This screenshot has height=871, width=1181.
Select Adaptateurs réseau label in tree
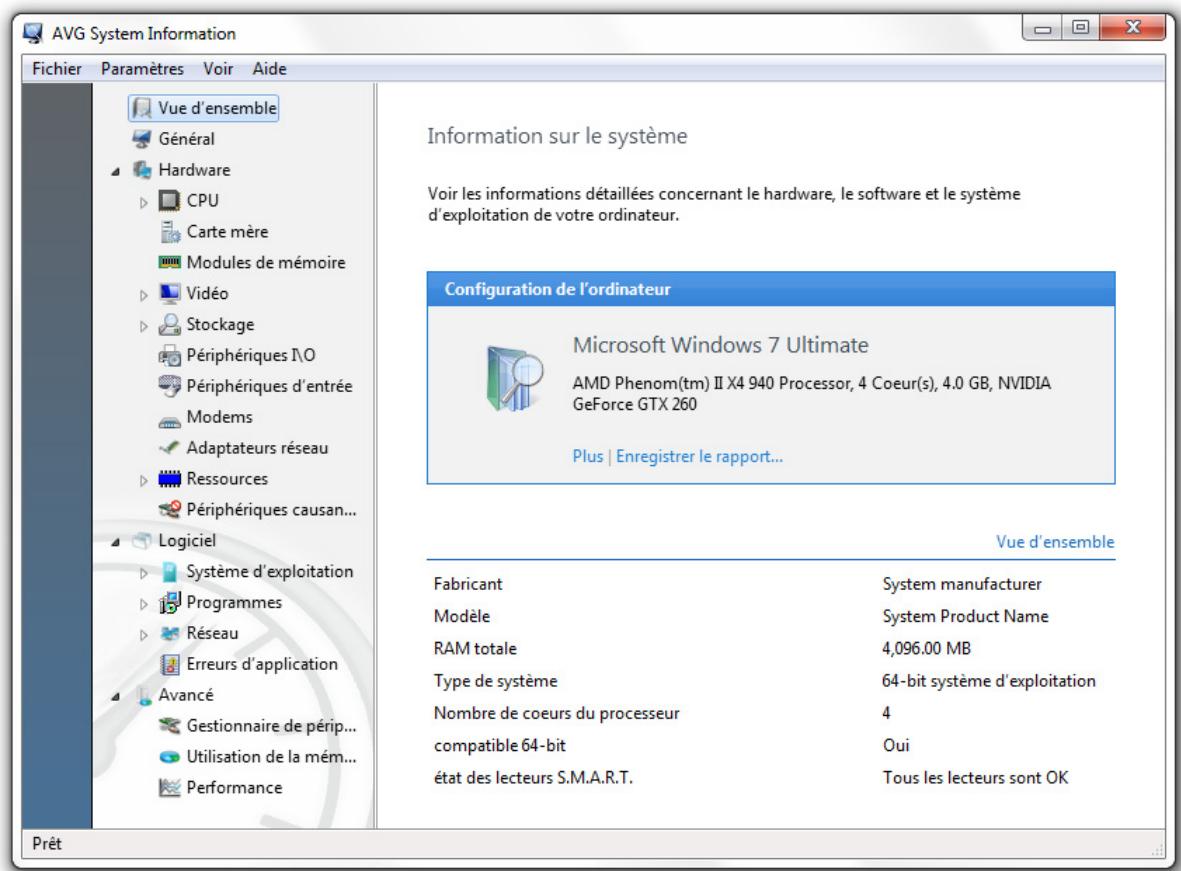258,448
